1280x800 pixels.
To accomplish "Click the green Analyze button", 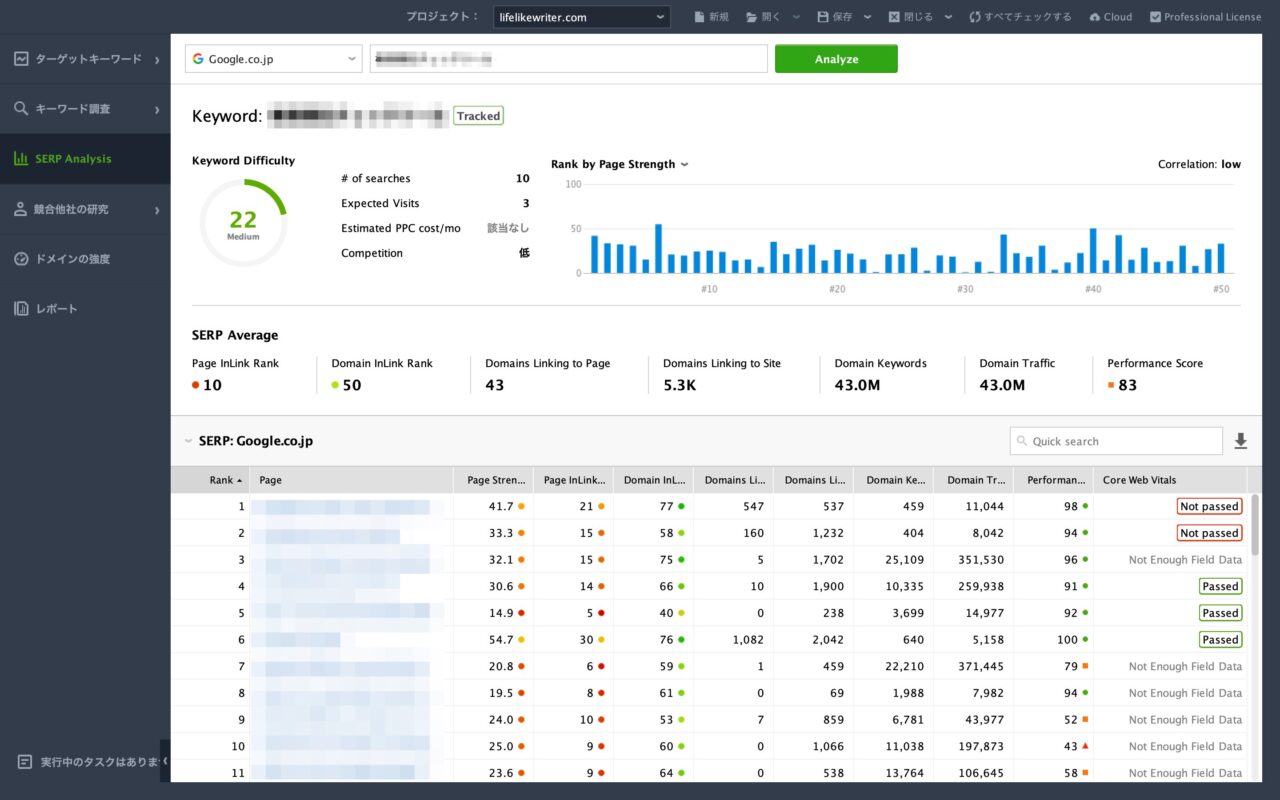I will click(x=836, y=58).
